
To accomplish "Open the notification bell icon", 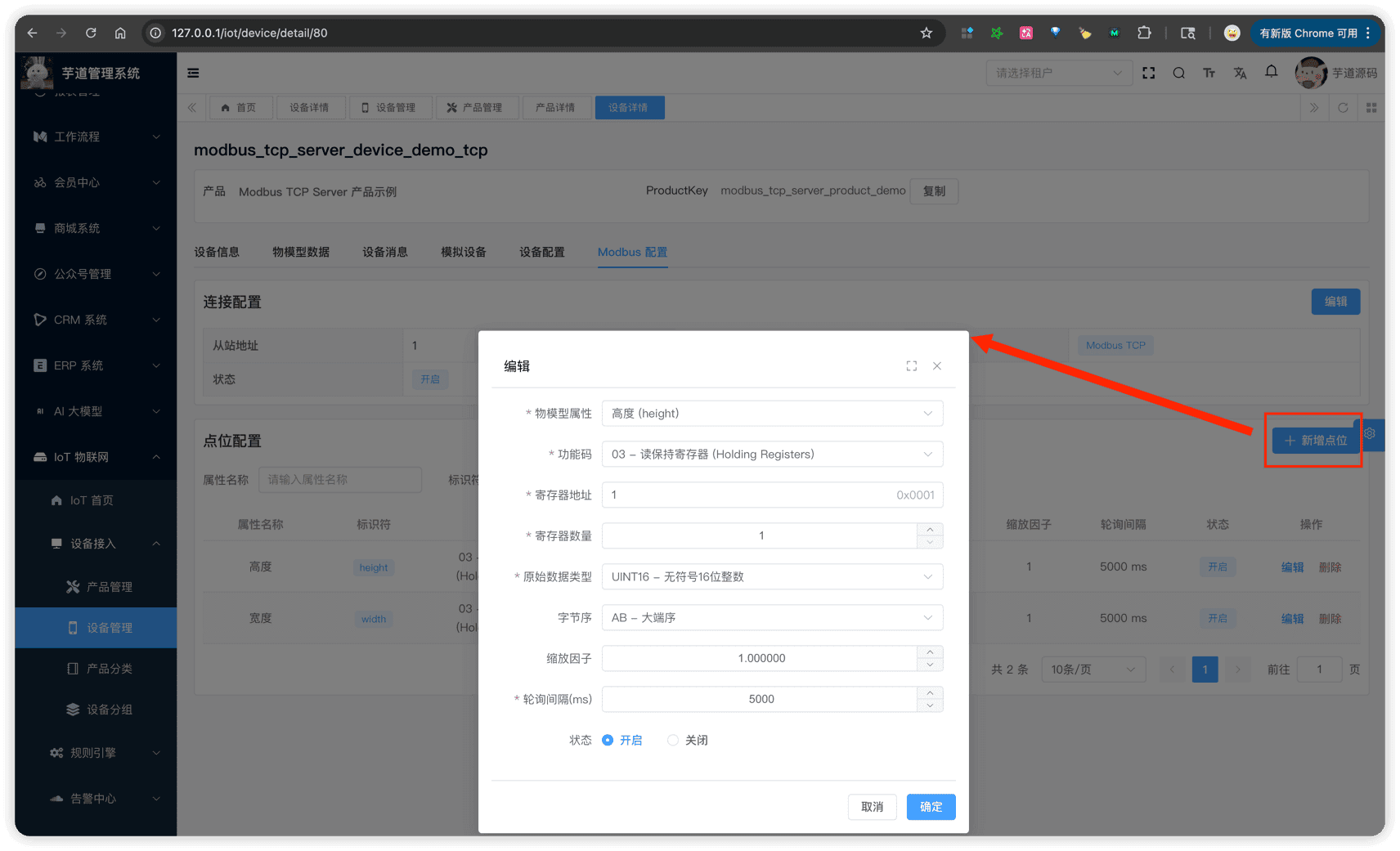I will pyautogui.click(x=1271, y=72).
